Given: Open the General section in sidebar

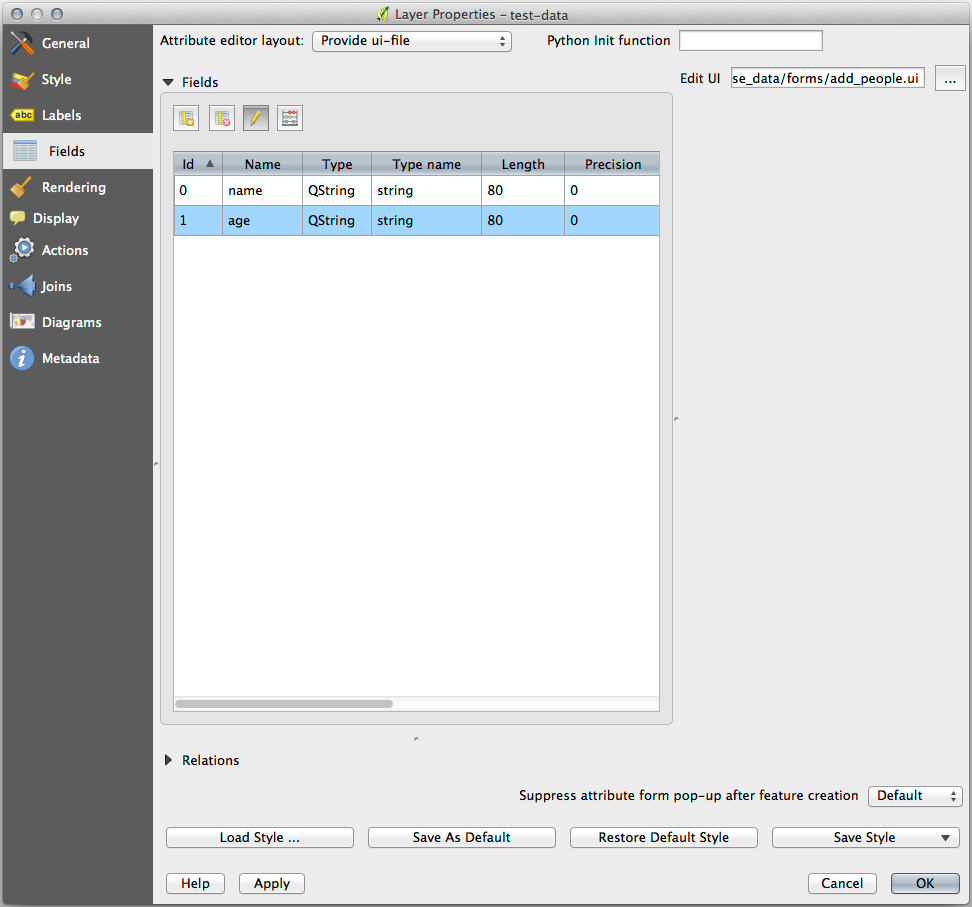Looking at the screenshot, I should click(x=65, y=43).
